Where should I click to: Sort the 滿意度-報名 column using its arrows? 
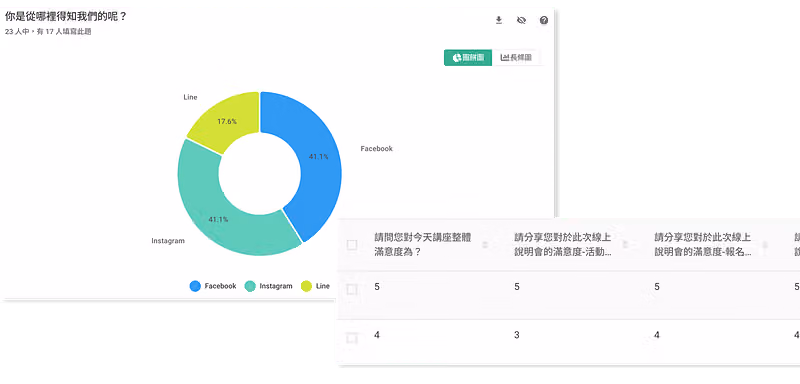coord(765,245)
